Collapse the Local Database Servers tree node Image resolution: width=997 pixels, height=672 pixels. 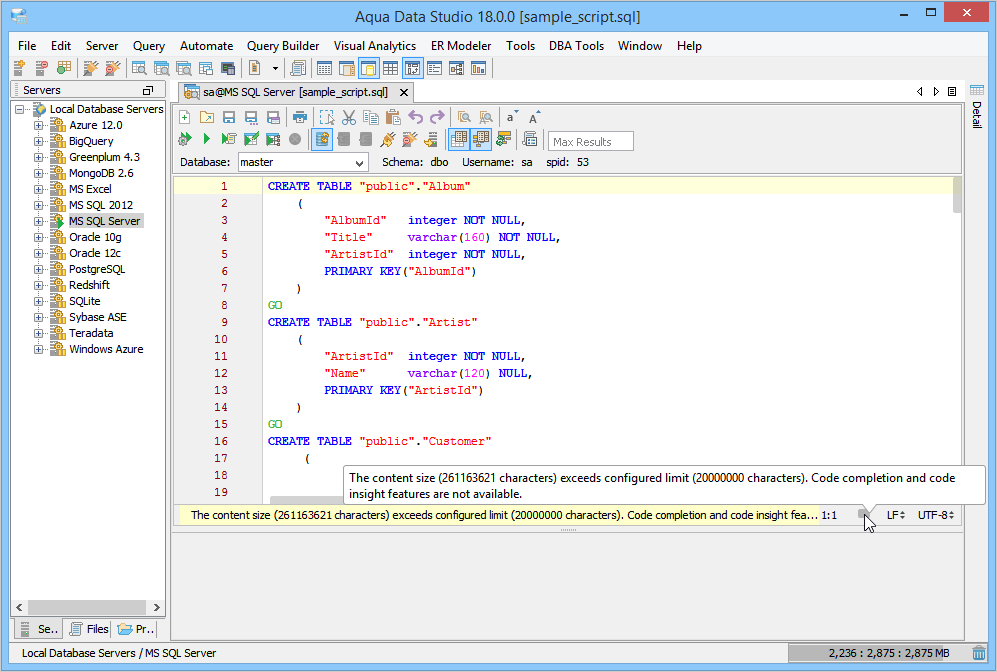coord(20,109)
